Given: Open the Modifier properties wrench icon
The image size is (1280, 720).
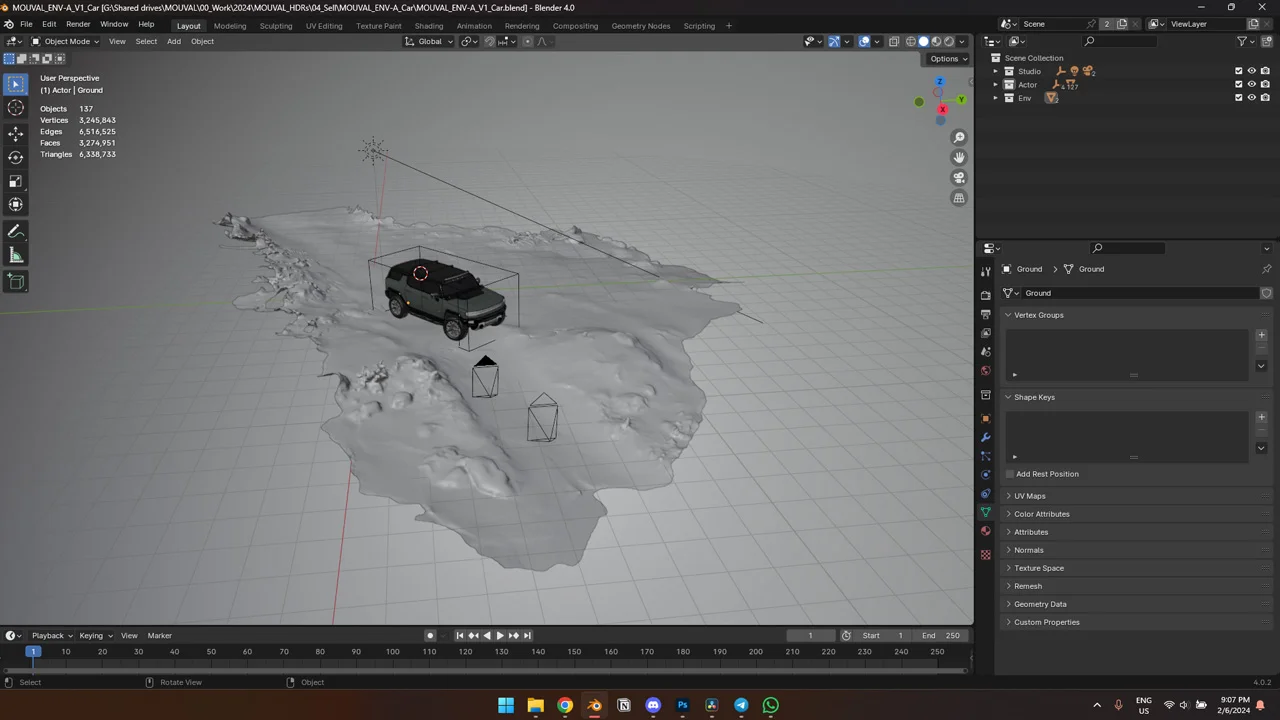Looking at the screenshot, I should (985, 436).
